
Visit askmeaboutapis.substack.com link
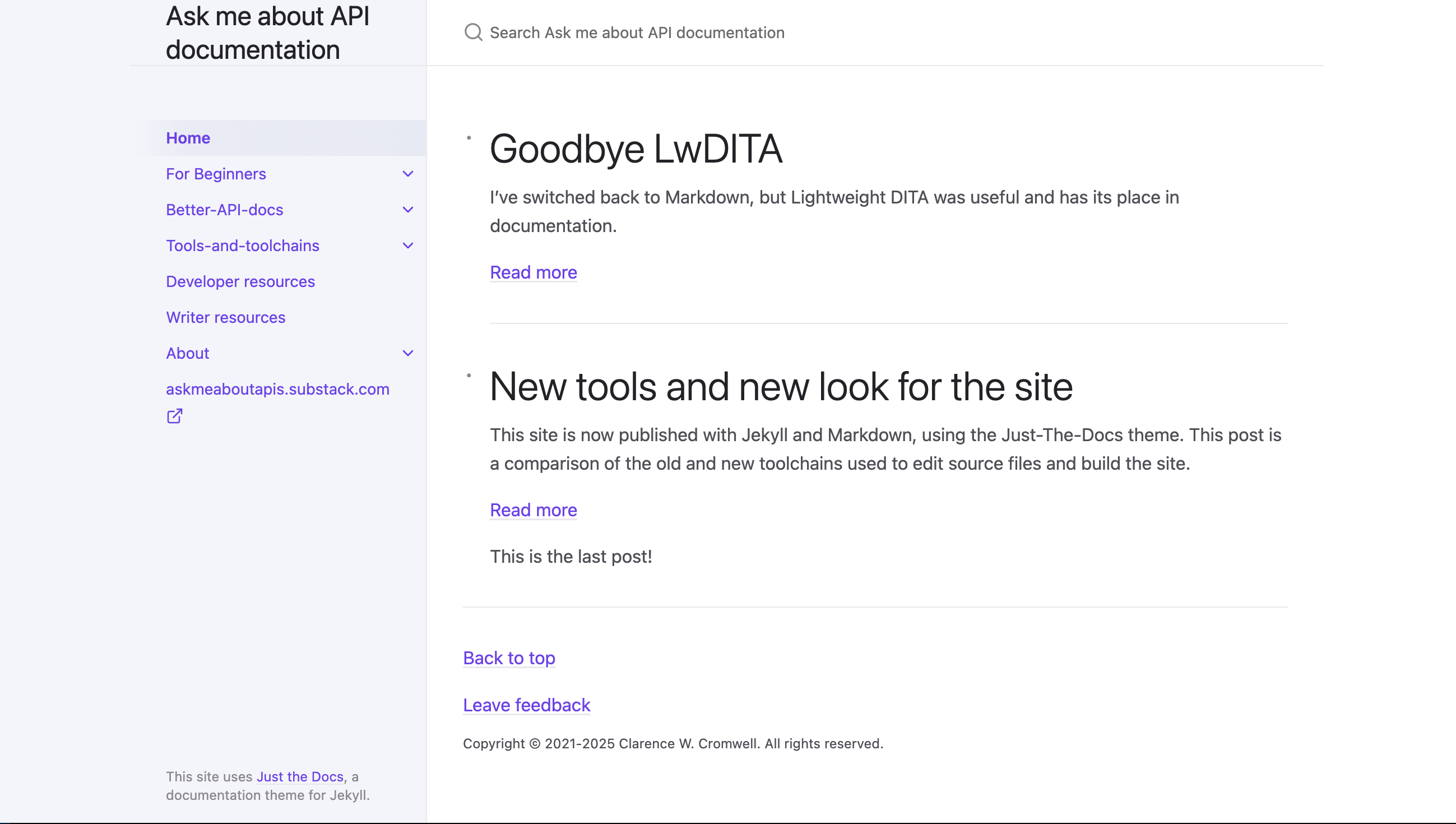click(x=277, y=390)
